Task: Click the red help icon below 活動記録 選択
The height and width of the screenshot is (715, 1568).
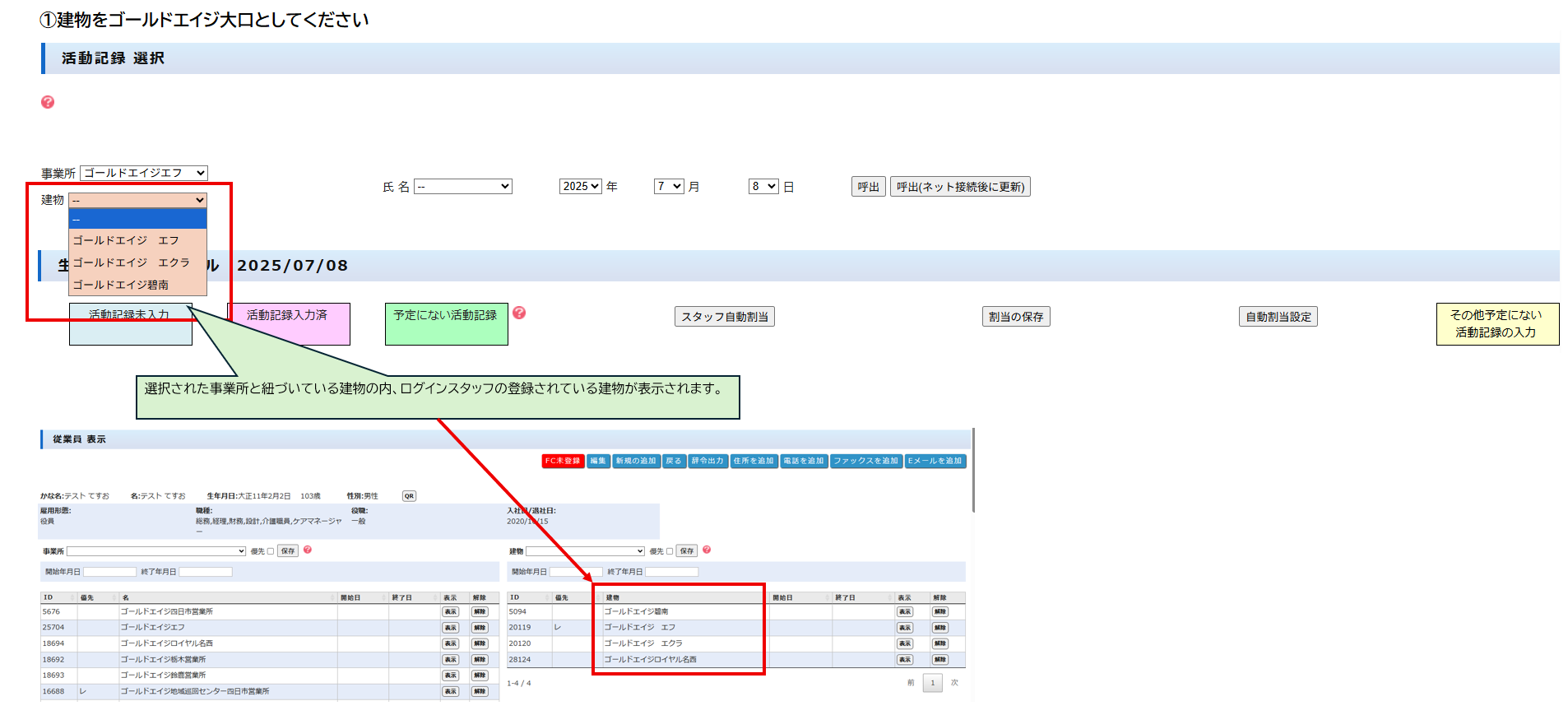Action: click(x=48, y=102)
